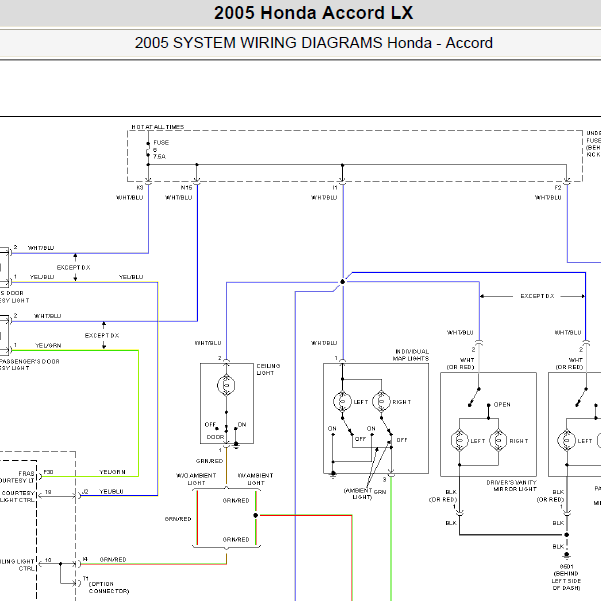Click the ceiling light bulb symbol
The image size is (601, 601).
(226, 385)
